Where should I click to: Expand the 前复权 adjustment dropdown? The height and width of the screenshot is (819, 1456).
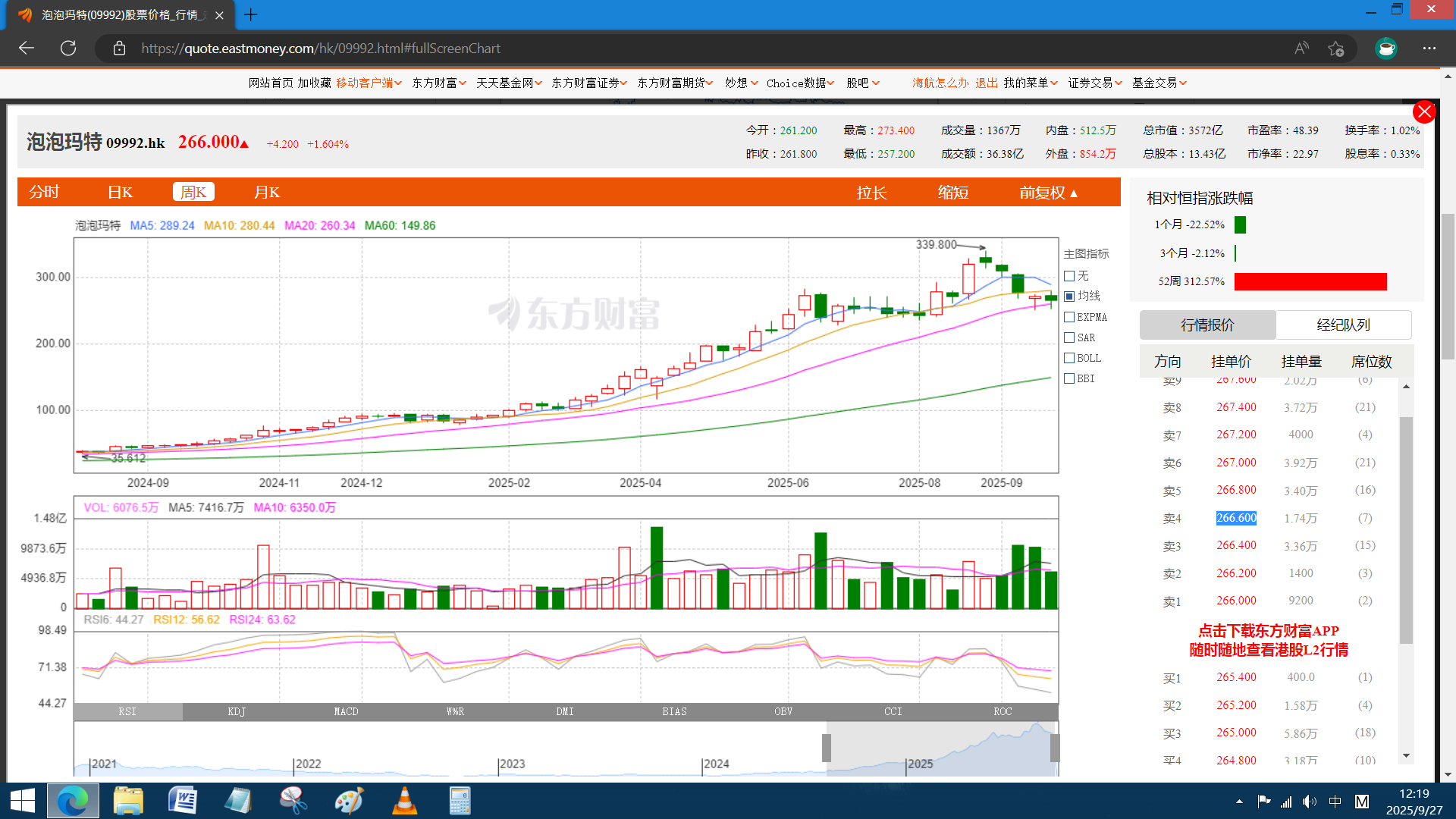pyautogui.click(x=1048, y=193)
